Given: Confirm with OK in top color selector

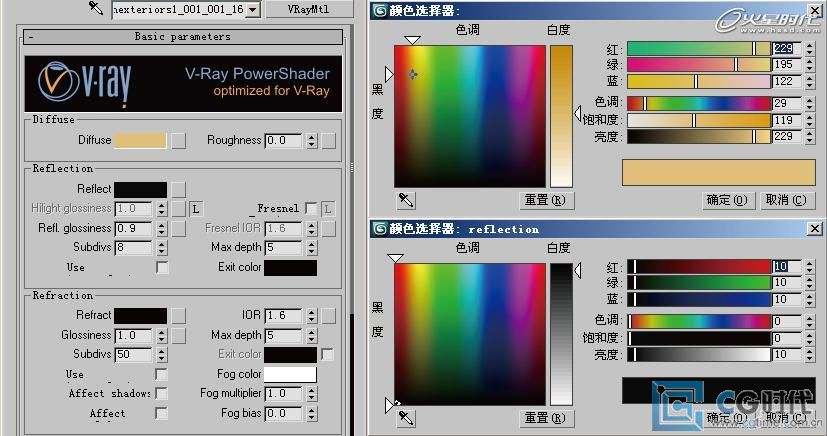Looking at the screenshot, I should point(728,200).
